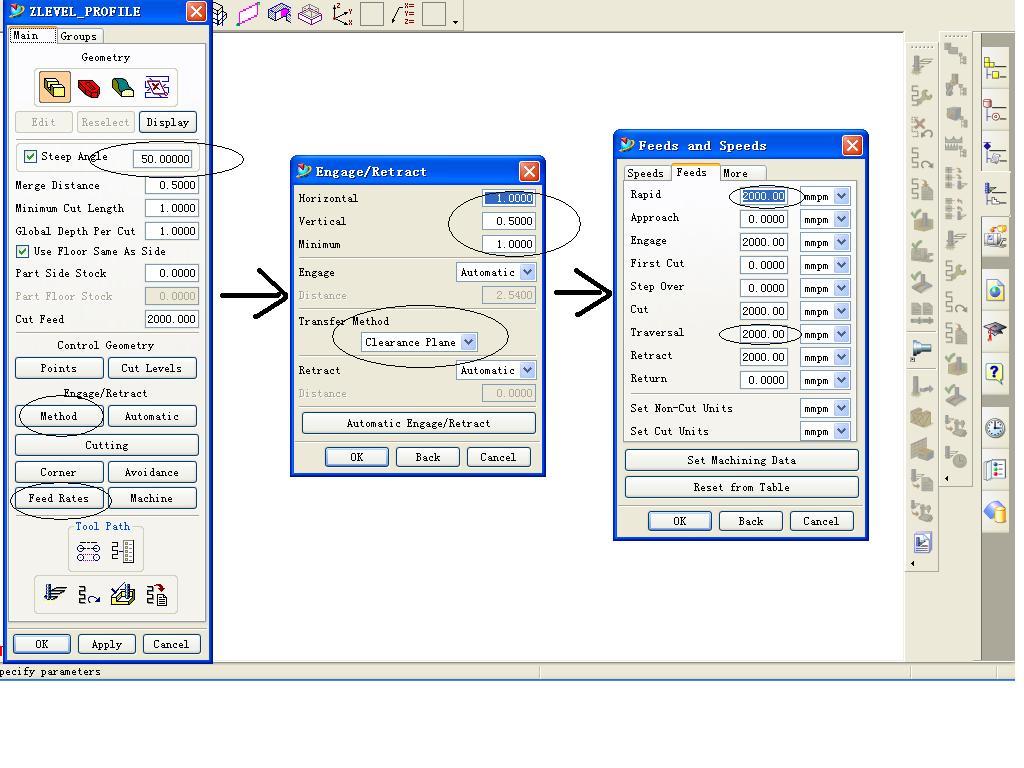
Task: Click the Replay tool path icon
Action: pos(89,594)
